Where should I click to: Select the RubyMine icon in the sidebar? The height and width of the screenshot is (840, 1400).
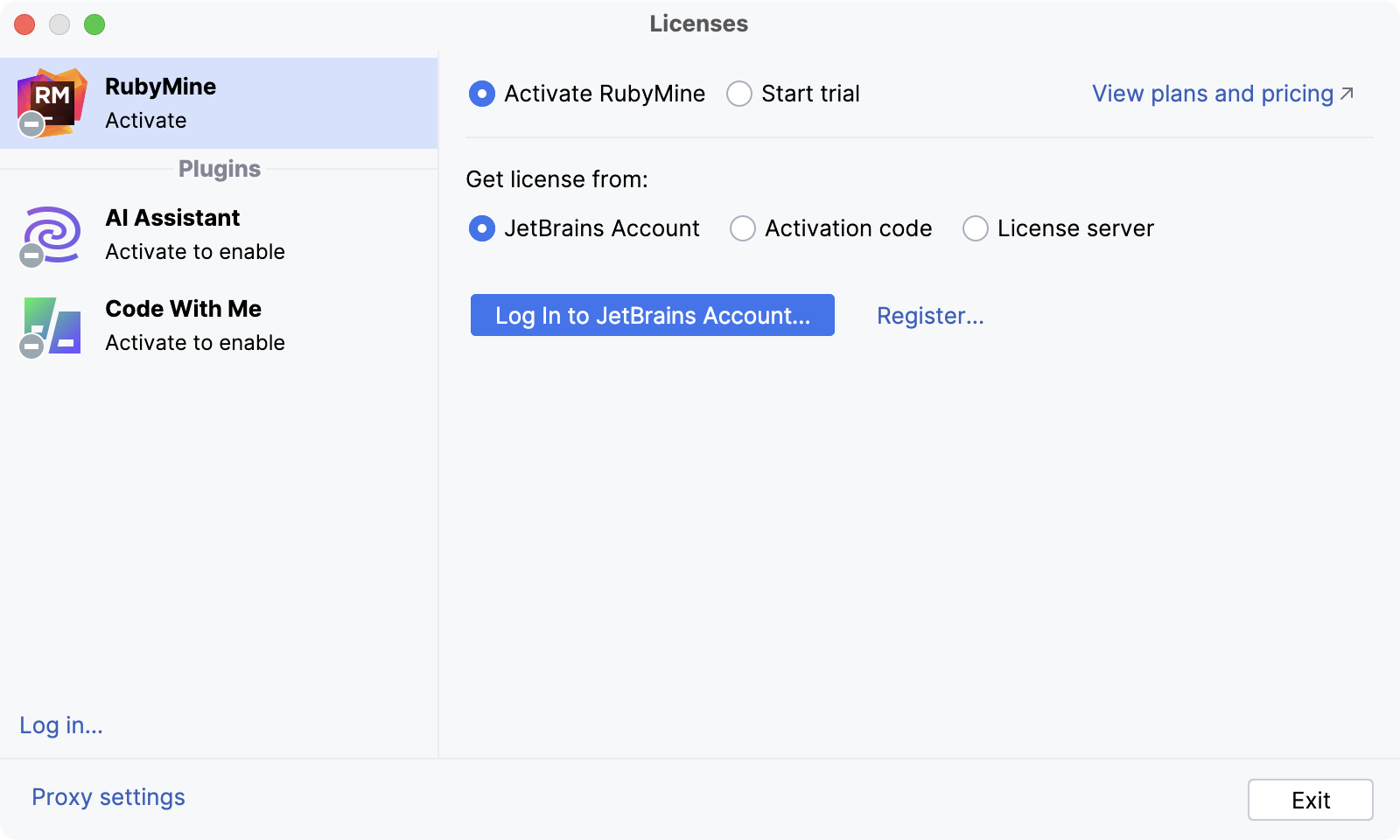click(x=54, y=99)
